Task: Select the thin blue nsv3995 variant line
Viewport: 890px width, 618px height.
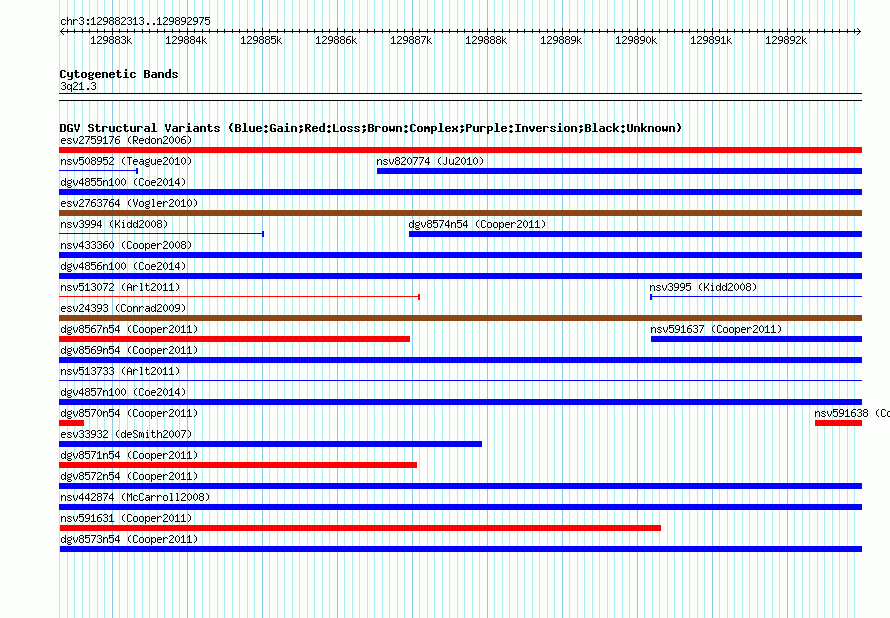Action: pos(756,297)
